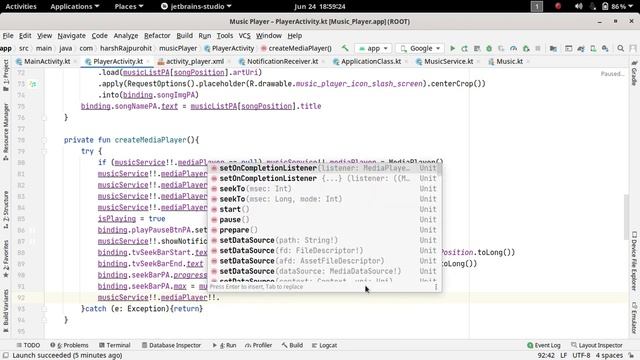Toggle read-only lock icon in status bar
Image resolution: width=640 pixels, height=360 pixels.
click(631, 356)
